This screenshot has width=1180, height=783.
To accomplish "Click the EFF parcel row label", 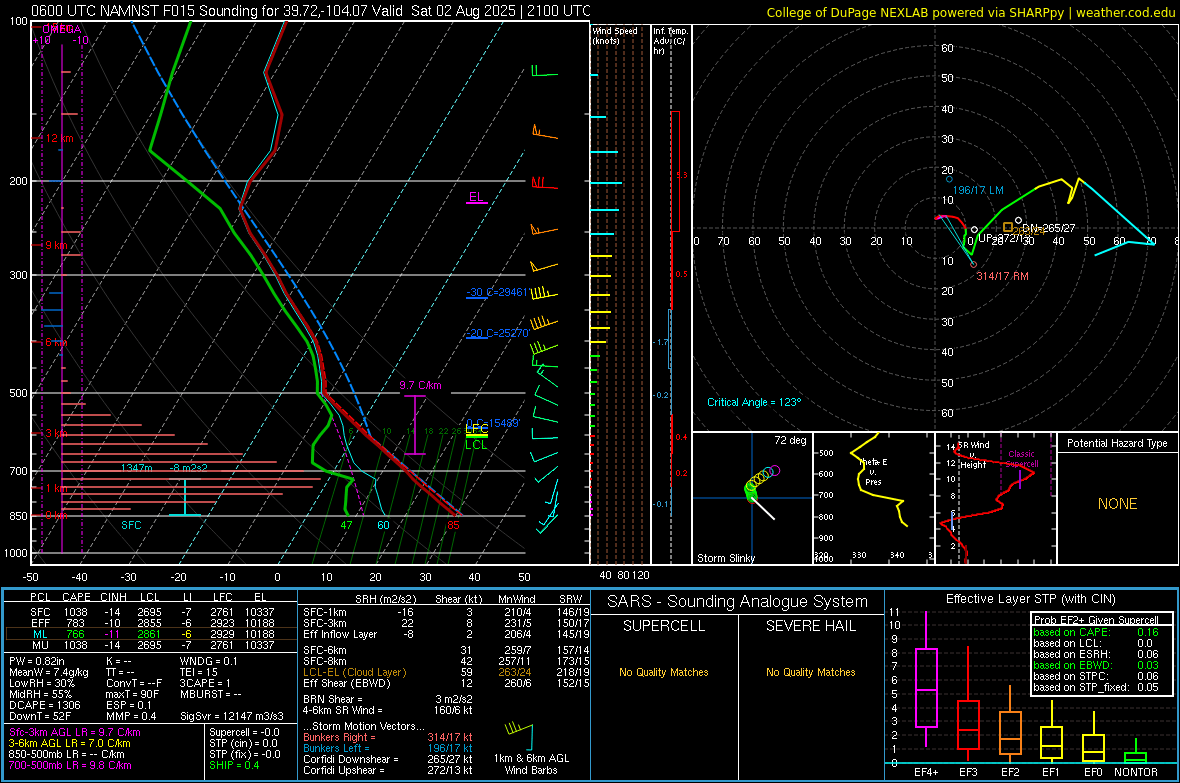I will coord(40,623).
